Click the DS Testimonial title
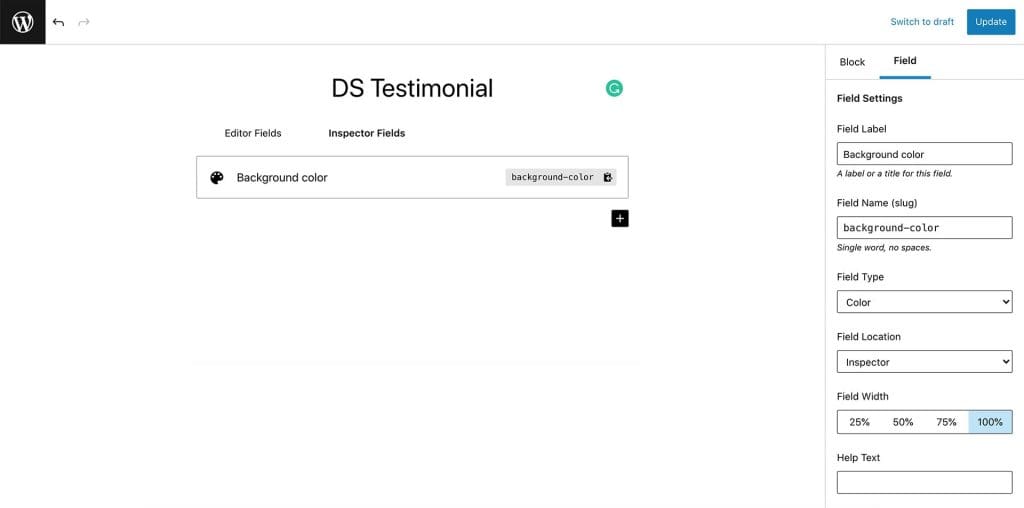This screenshot has width=1024, height=508. 412,88
